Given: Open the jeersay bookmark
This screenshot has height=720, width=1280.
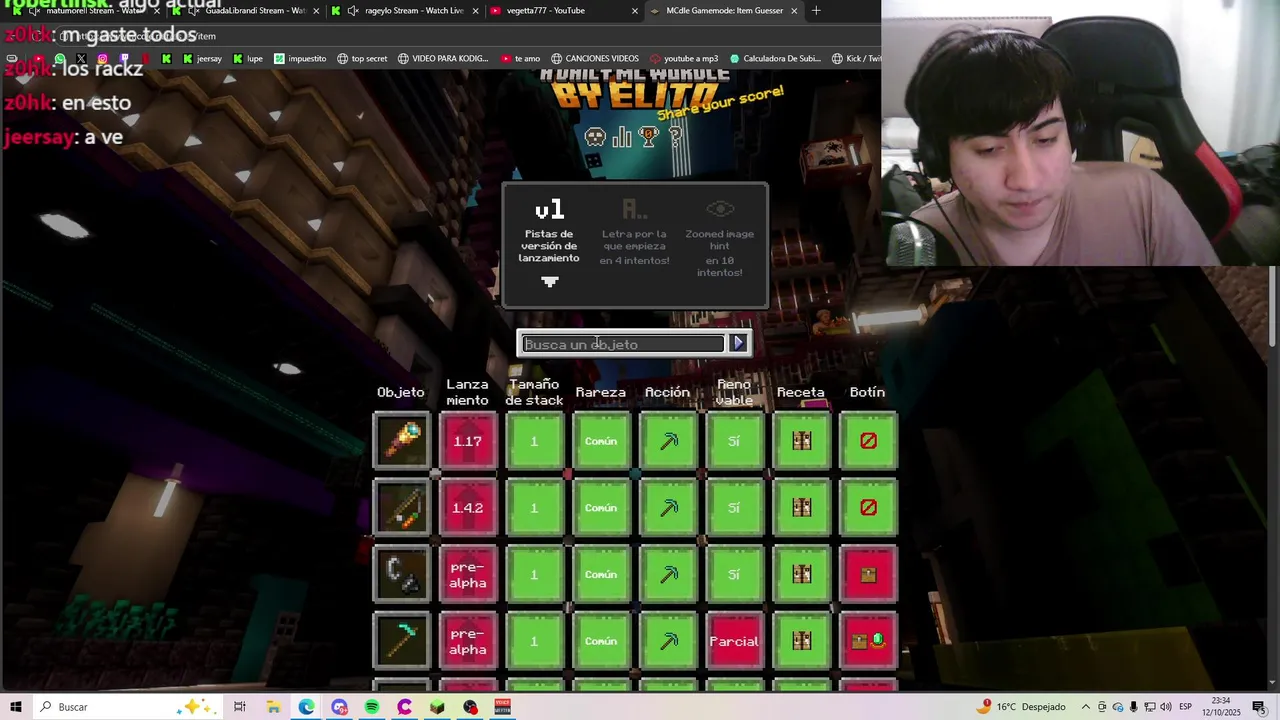Looking at the screenshot, I should coord(201,59).
